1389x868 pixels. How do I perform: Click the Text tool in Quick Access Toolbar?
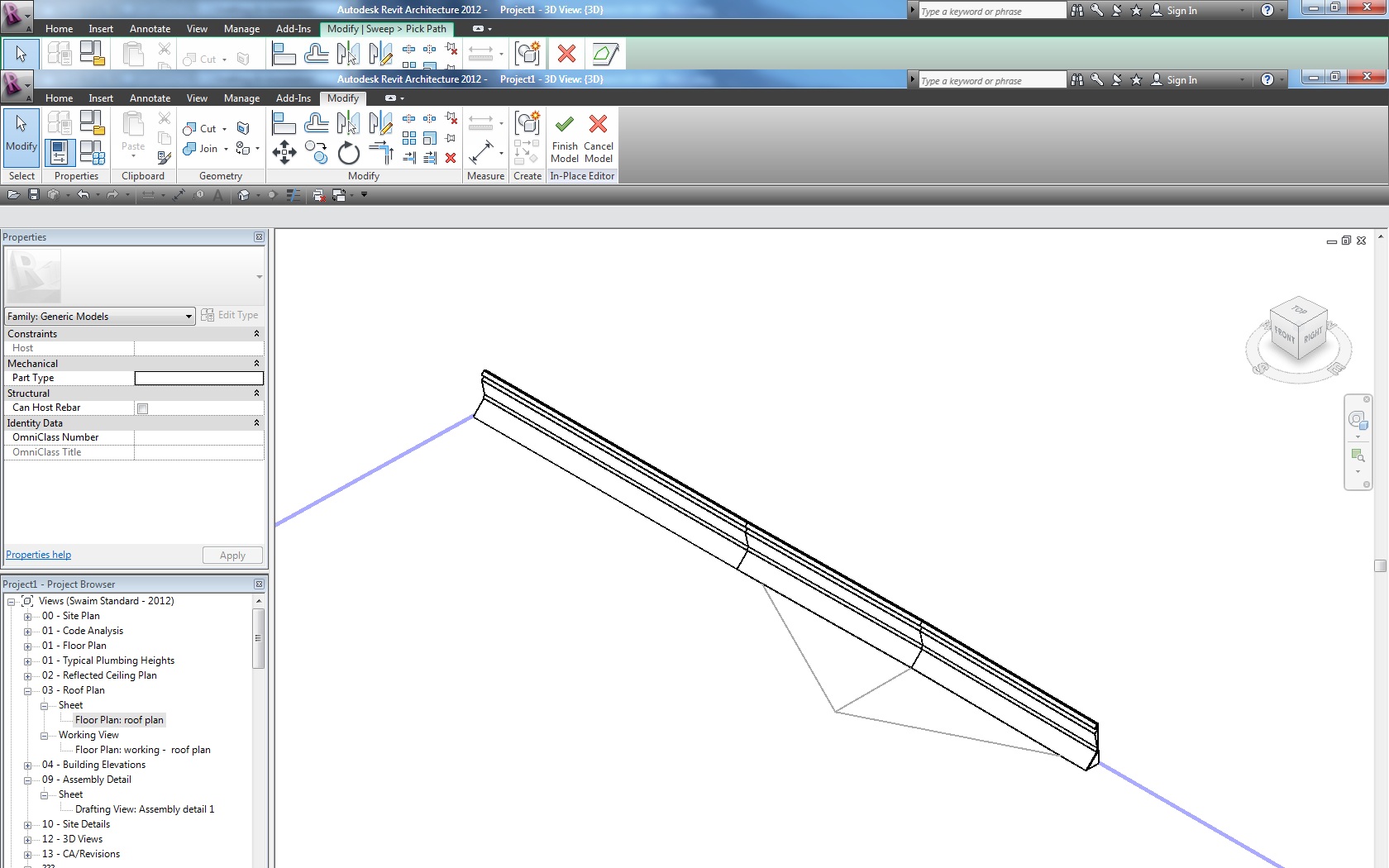(218, 195)
